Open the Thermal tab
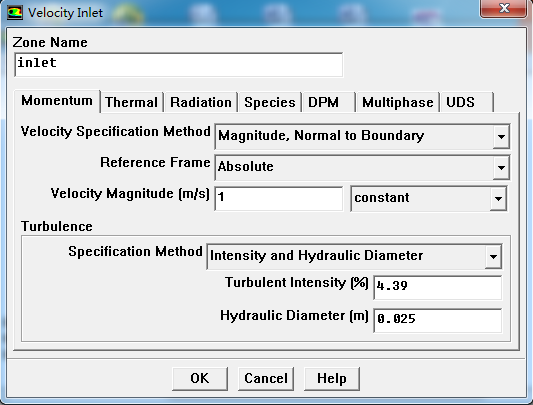Viewport: 533px width, 405px height. [x=131, y=102]
